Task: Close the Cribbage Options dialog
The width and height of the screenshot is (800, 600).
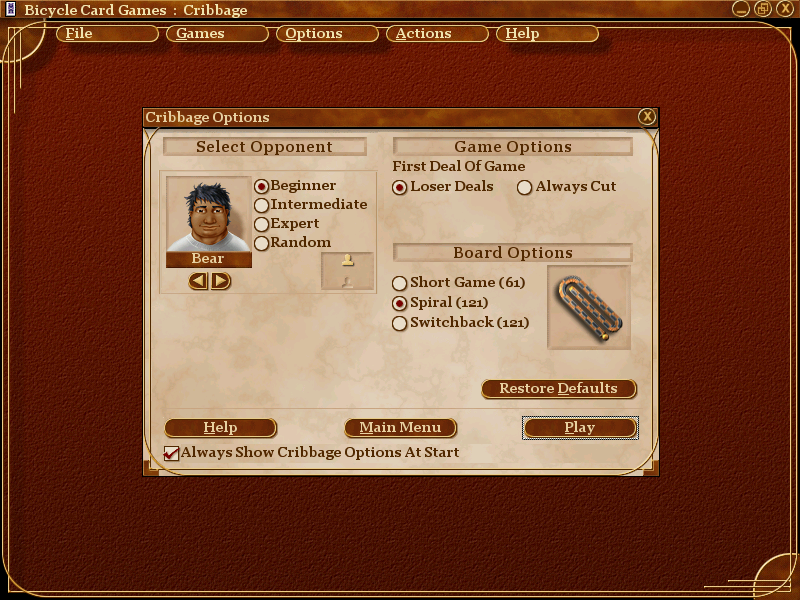Action: click(647, 117)
